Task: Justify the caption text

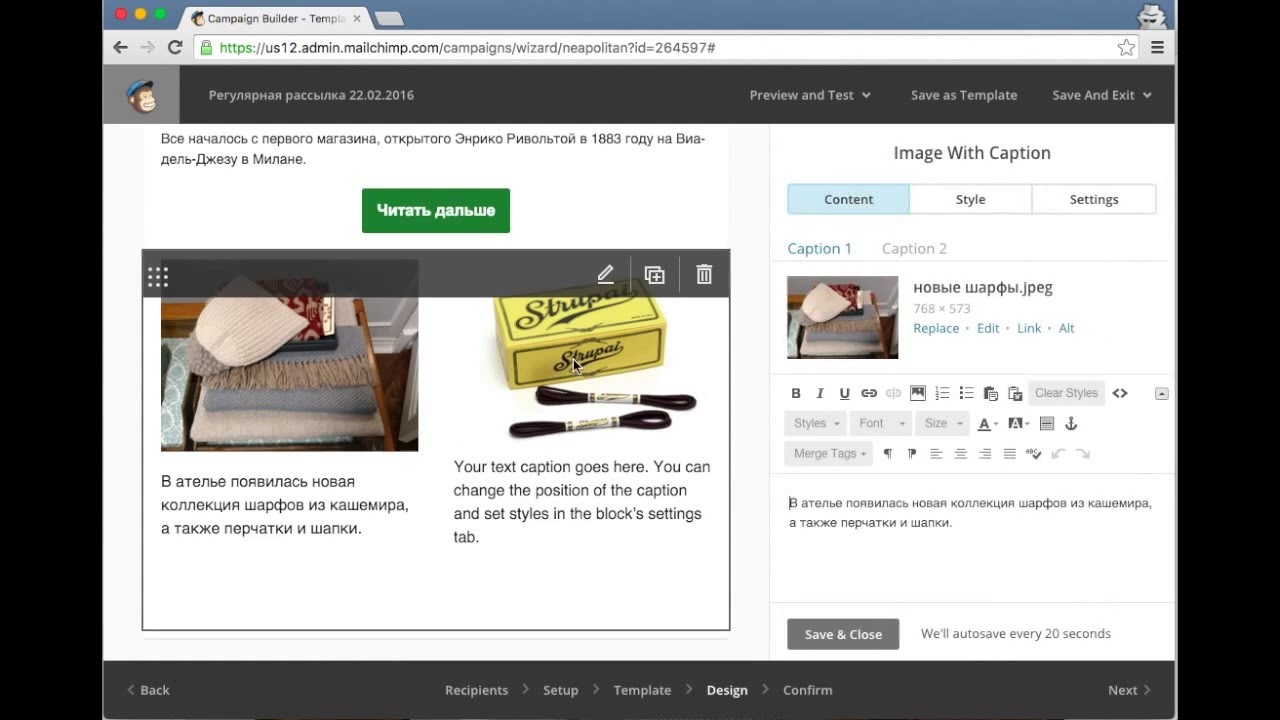Action: [x=1010, y=454]
